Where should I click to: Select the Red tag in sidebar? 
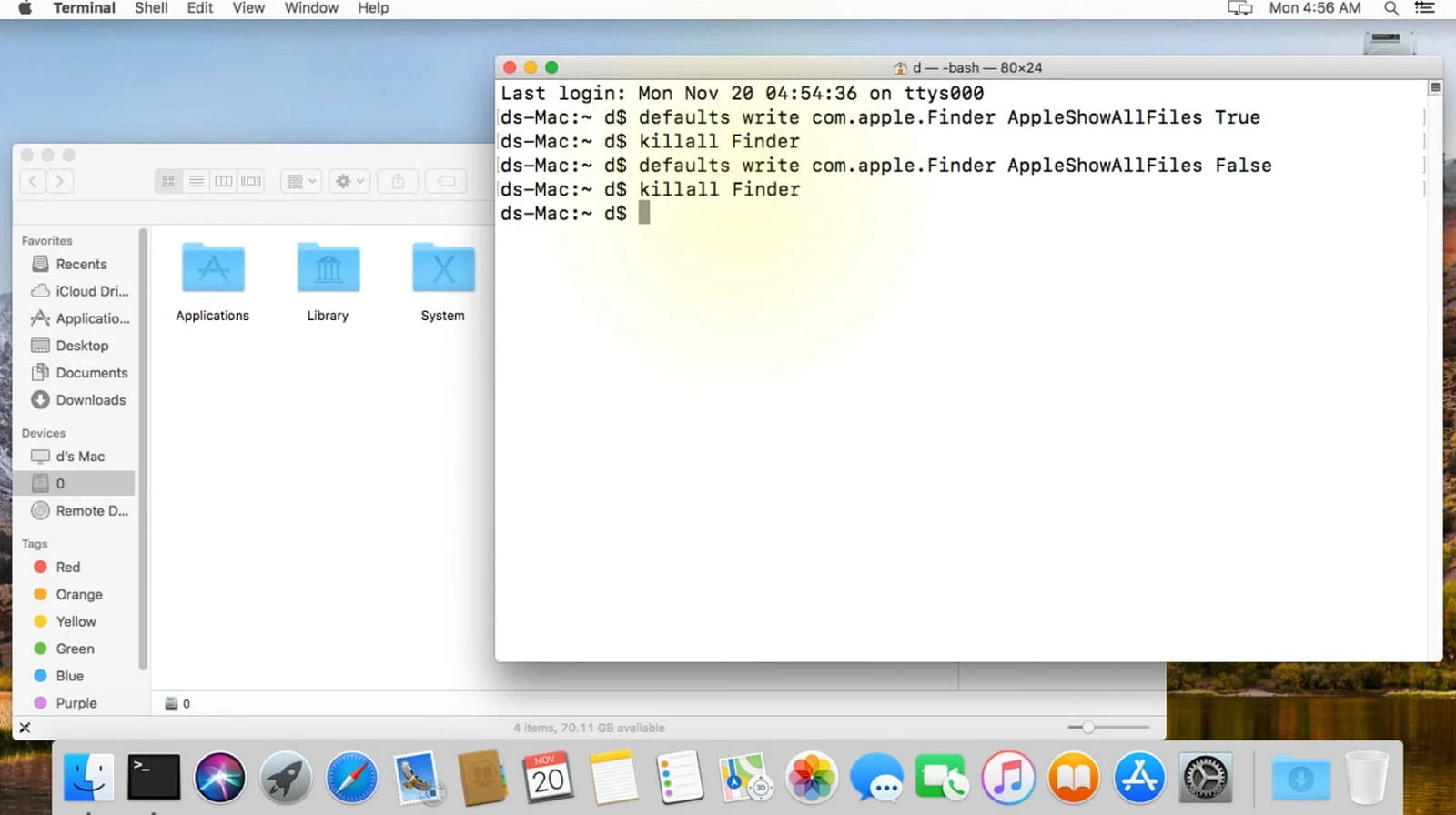pos(67,568)
